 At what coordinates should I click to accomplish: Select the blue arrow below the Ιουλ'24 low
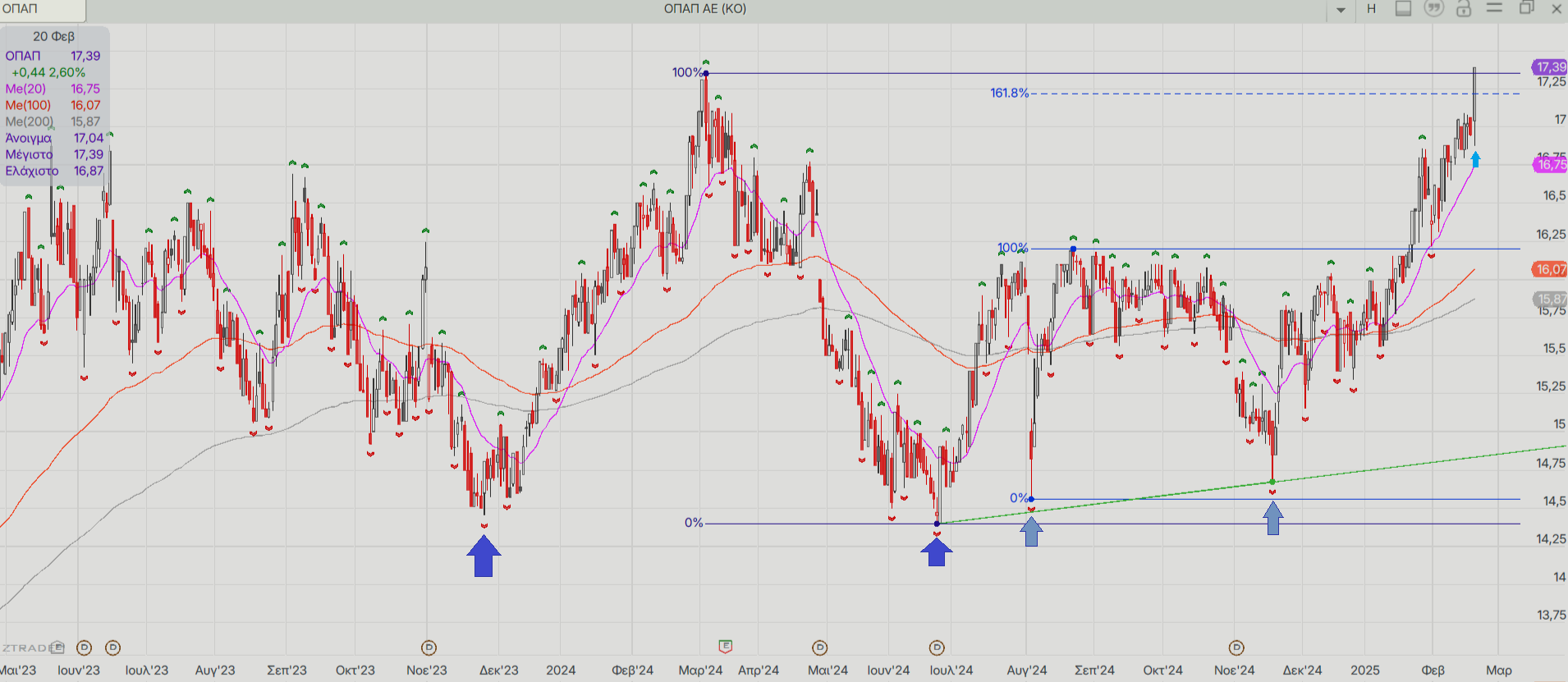[x=937, y=552]
